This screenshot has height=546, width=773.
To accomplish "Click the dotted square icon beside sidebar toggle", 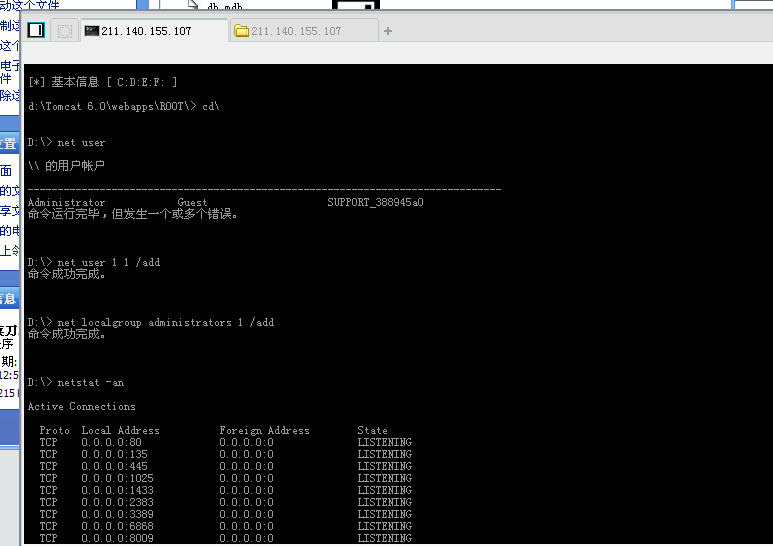I will [65, 31].
